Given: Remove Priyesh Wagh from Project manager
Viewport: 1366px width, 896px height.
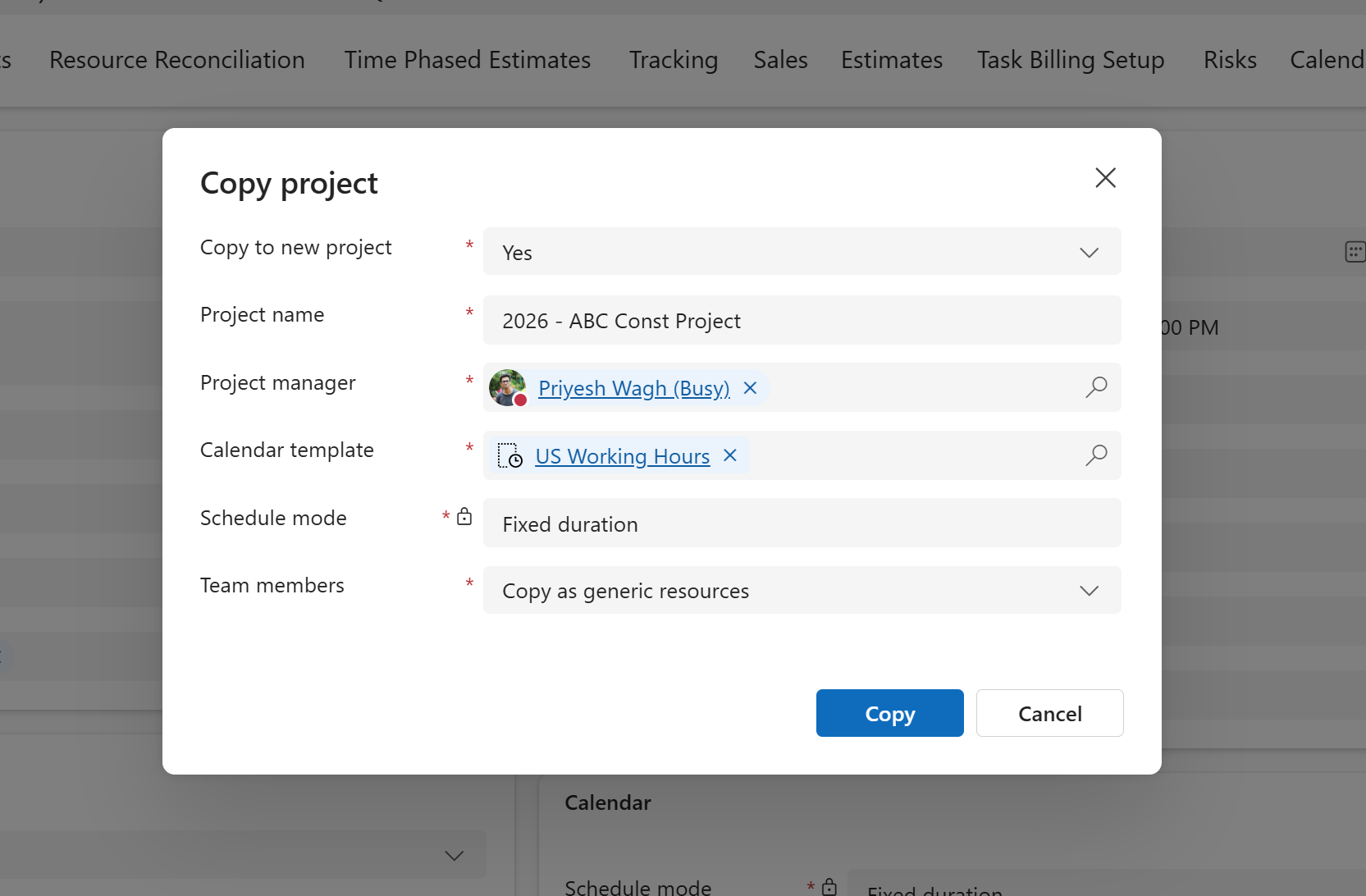Looking at the screenshot, I should coord(749,387).
